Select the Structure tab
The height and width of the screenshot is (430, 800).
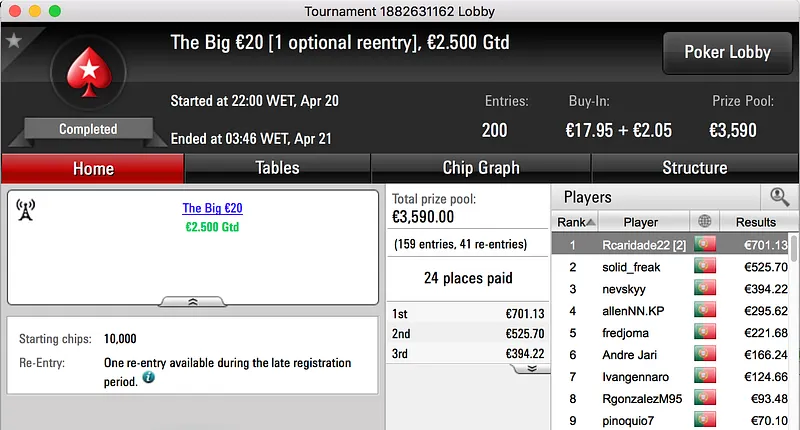694,168
